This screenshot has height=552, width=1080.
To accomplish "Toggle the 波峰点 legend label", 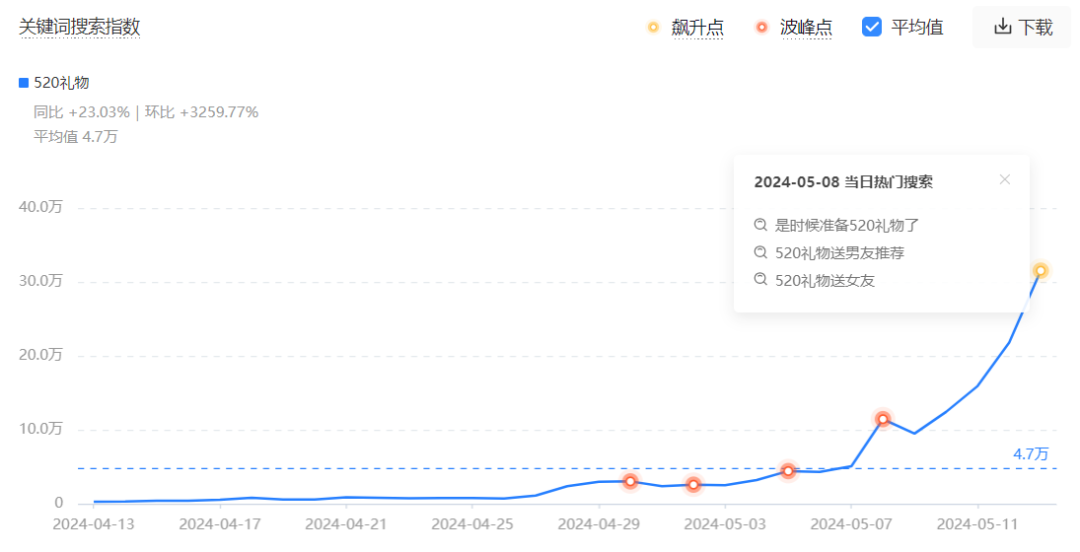I will (805, 27).
